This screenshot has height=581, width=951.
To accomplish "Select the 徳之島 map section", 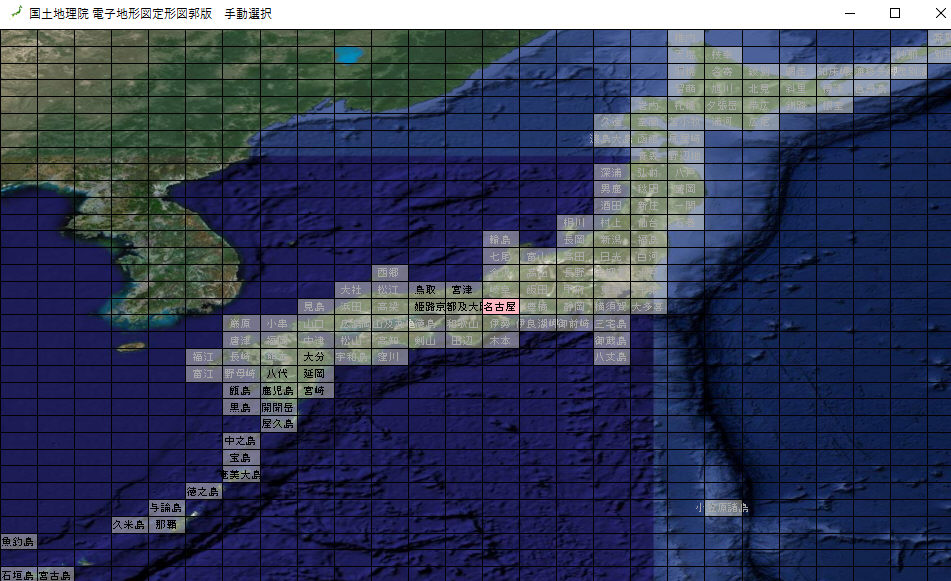I will (203, 491).
